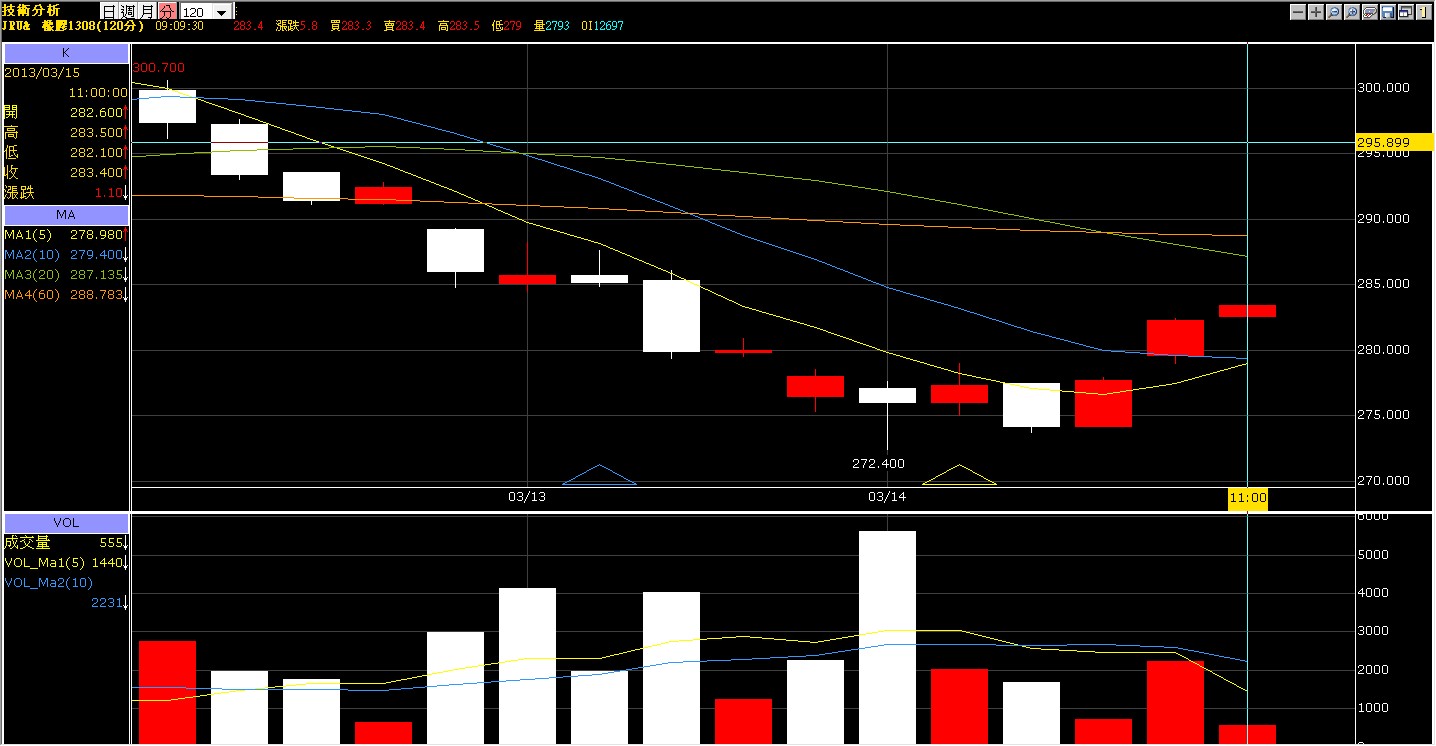Click the 03/14 date label on time axis

coord(887,497)
